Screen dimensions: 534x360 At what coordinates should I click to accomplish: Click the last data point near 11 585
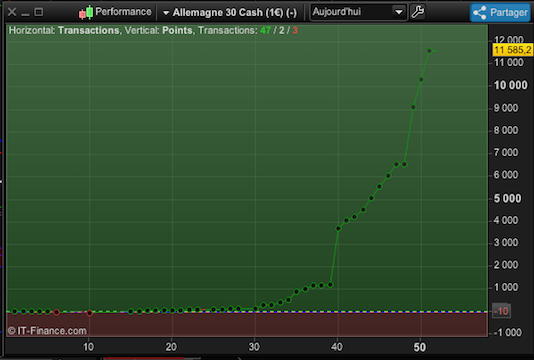(x=429, y=51)
